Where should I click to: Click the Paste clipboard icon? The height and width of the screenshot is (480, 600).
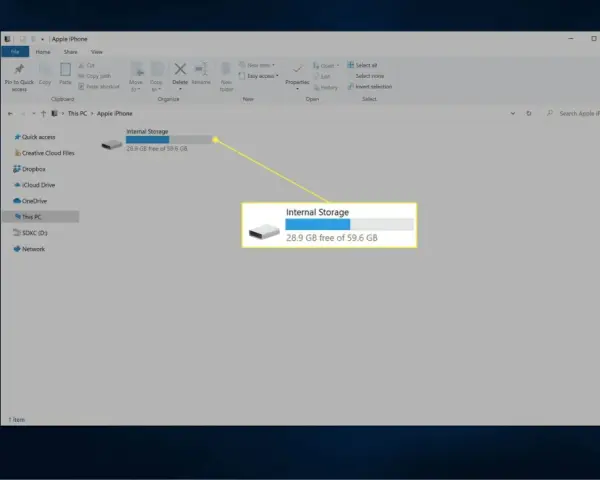(65, 70)
